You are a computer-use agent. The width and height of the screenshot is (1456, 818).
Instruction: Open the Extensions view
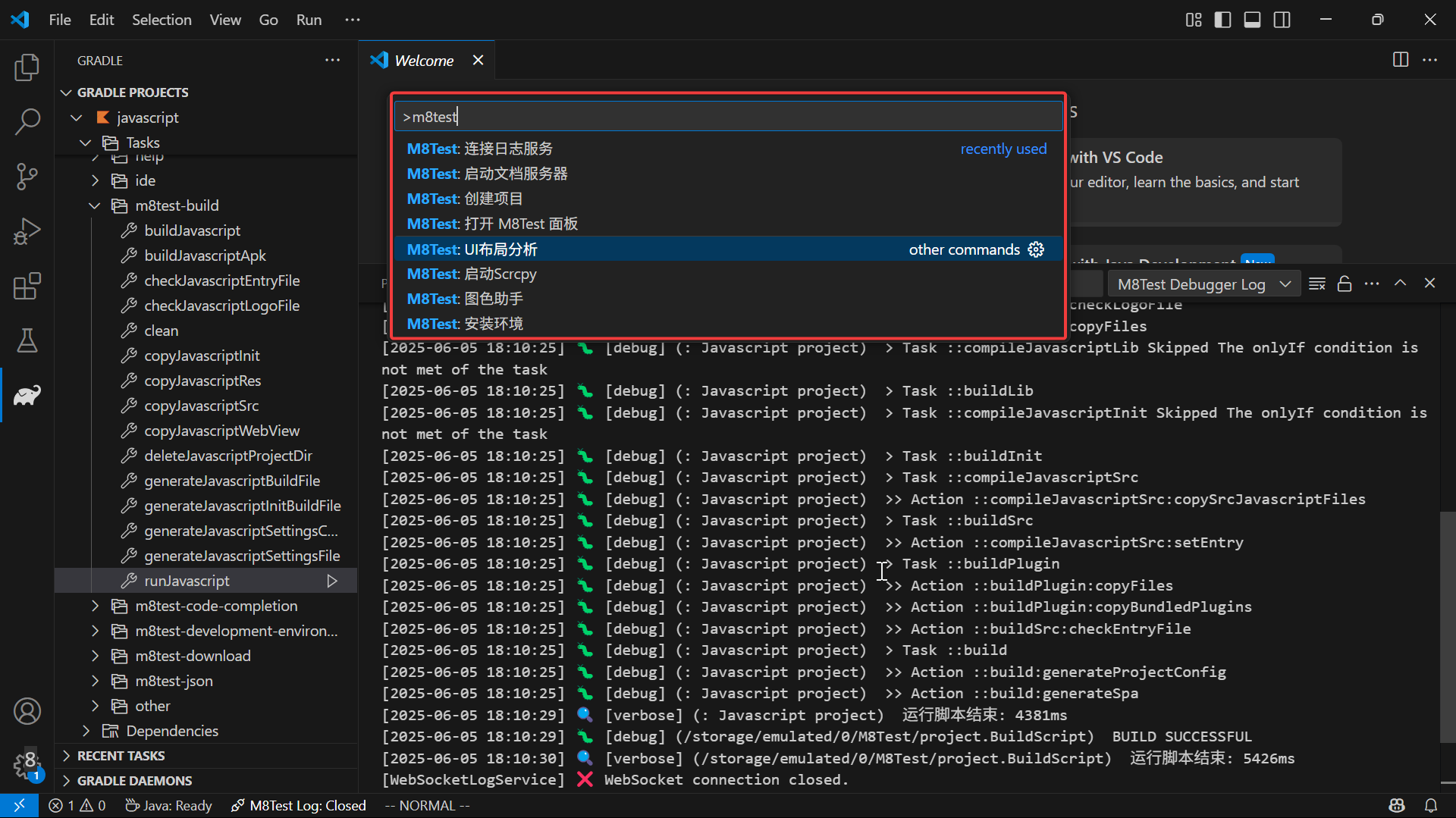[27, 287]
